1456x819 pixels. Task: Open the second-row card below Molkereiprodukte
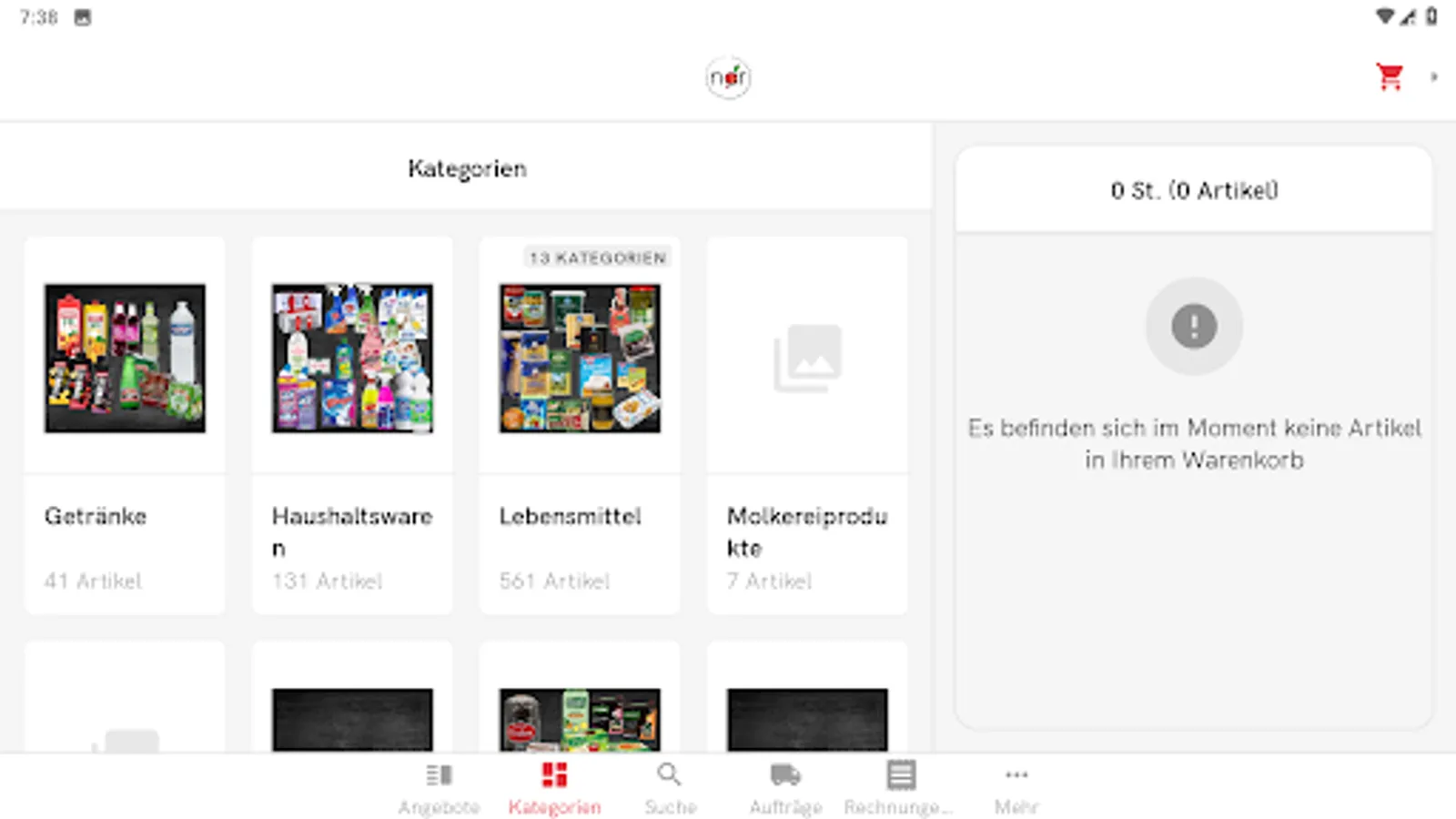click(807, 697)
